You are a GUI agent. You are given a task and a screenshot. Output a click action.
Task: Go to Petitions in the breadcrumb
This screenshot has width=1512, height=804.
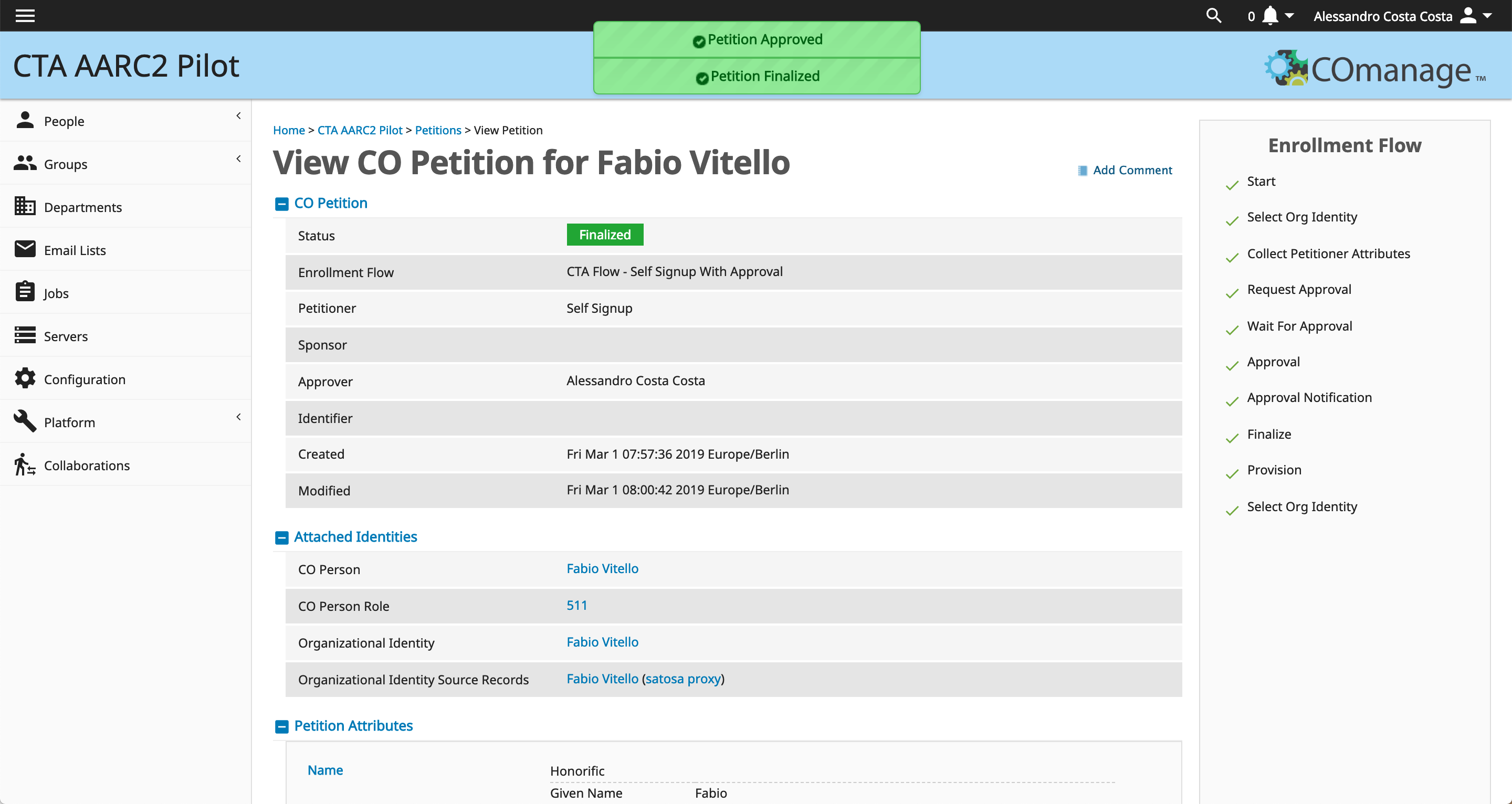438,130
